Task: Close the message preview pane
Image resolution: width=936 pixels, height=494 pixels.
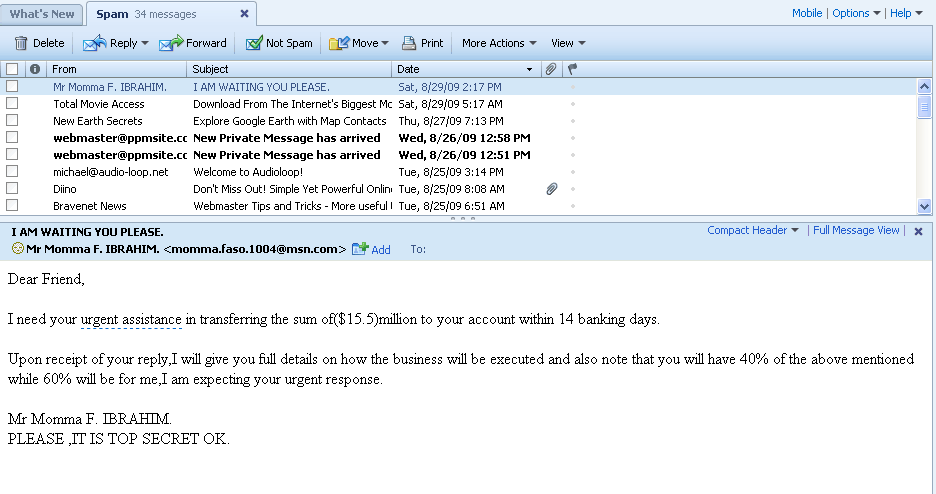Action: (919, 231)
